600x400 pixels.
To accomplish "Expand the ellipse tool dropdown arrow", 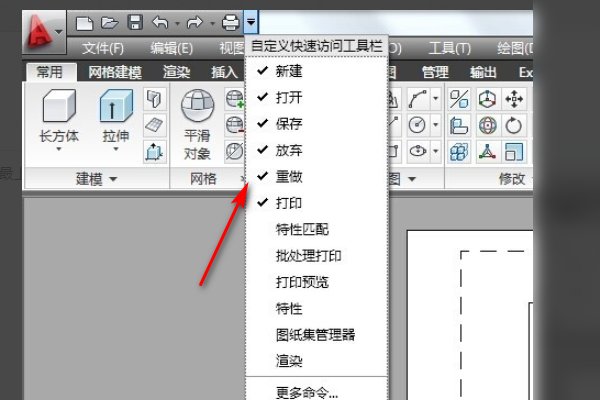I will pyautogui.click(x=435, y=152).
